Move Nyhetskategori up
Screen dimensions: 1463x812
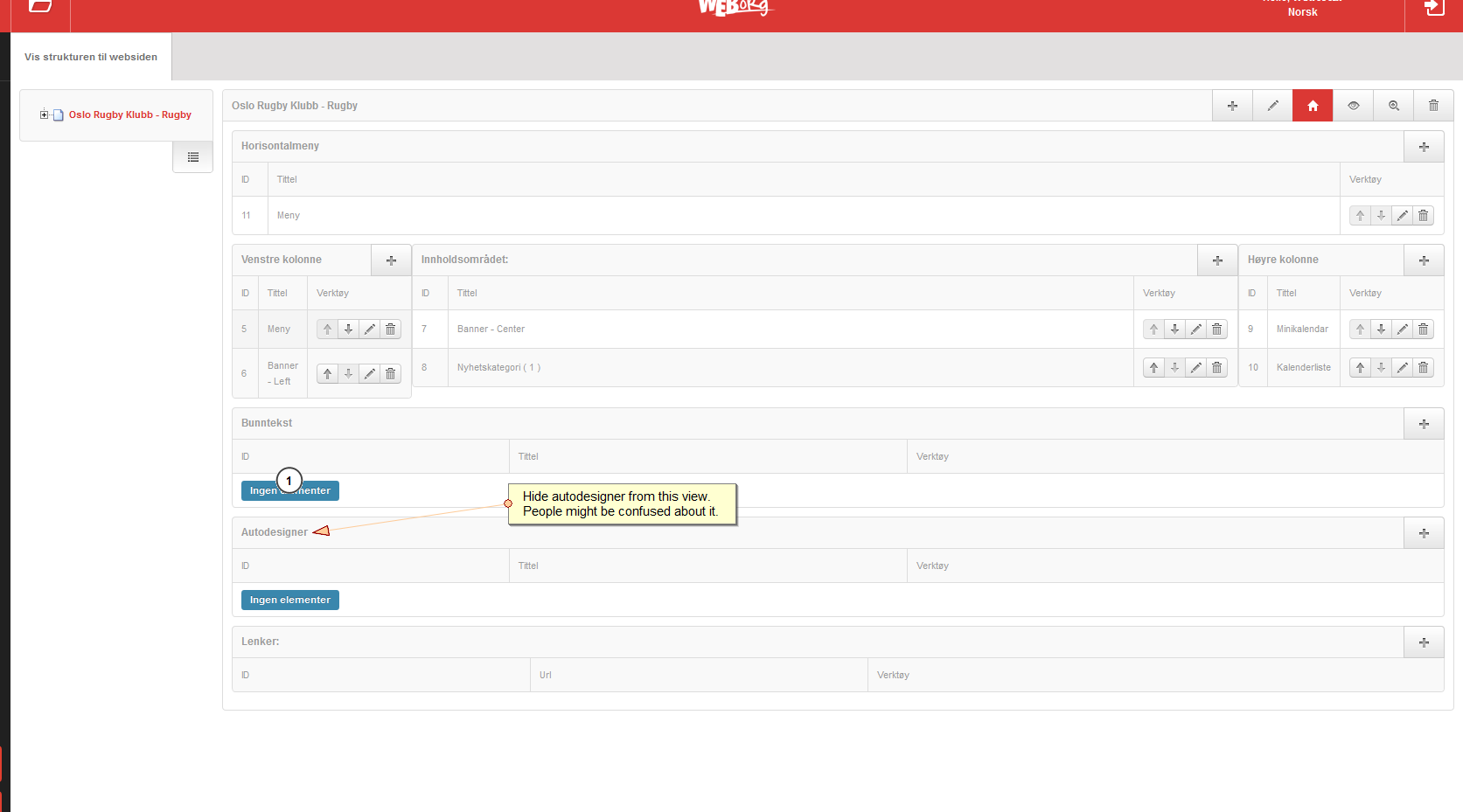[x=1153, y=367]
